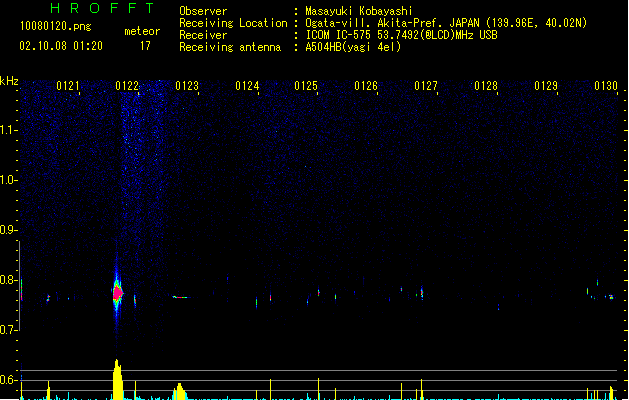This screenshot has height=400, width=629.
Task: Click the bright red meteor echo near 0122
Action: (x=118, y=293)
